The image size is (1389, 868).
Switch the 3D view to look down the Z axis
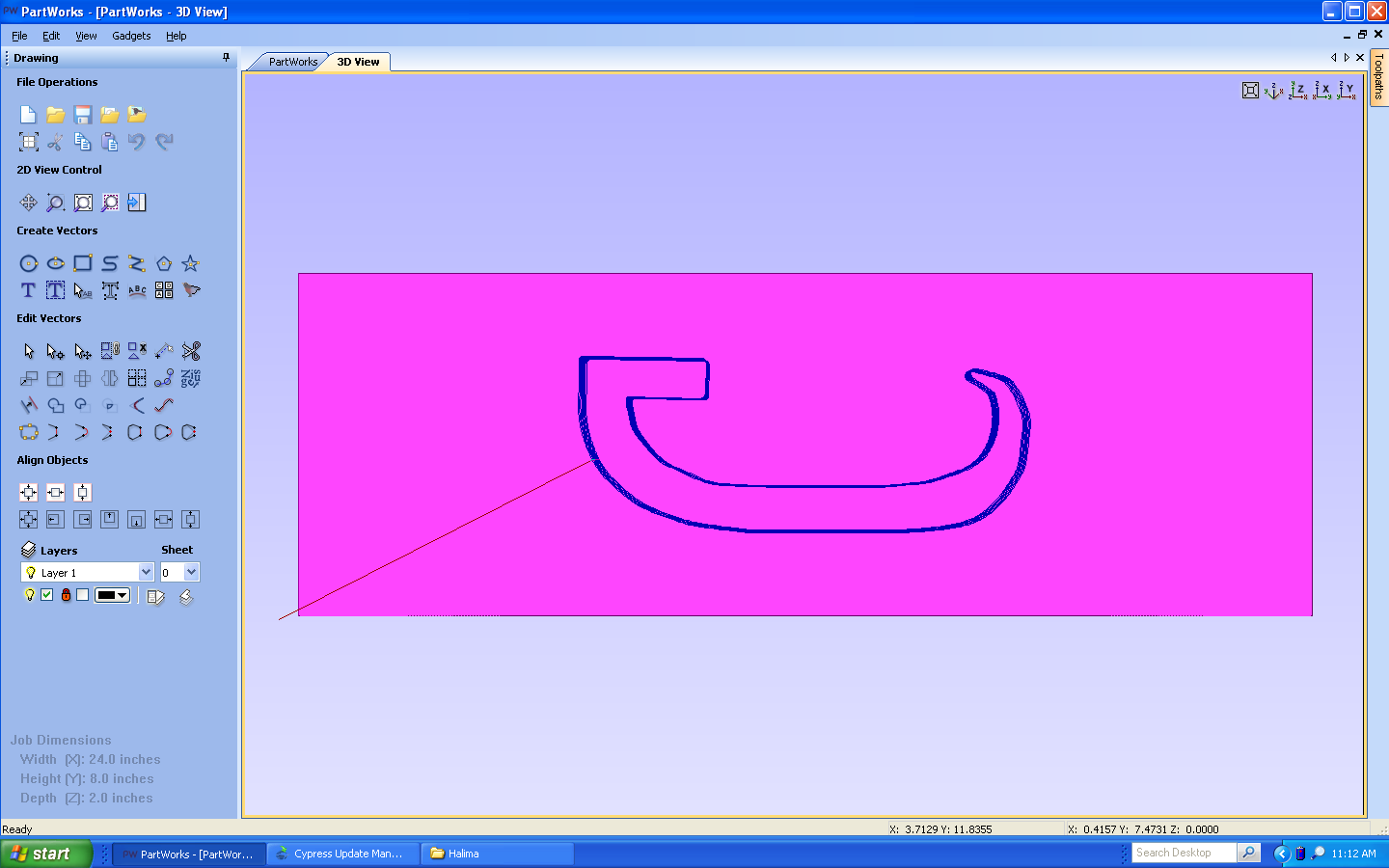click(x=1298, y=90)
